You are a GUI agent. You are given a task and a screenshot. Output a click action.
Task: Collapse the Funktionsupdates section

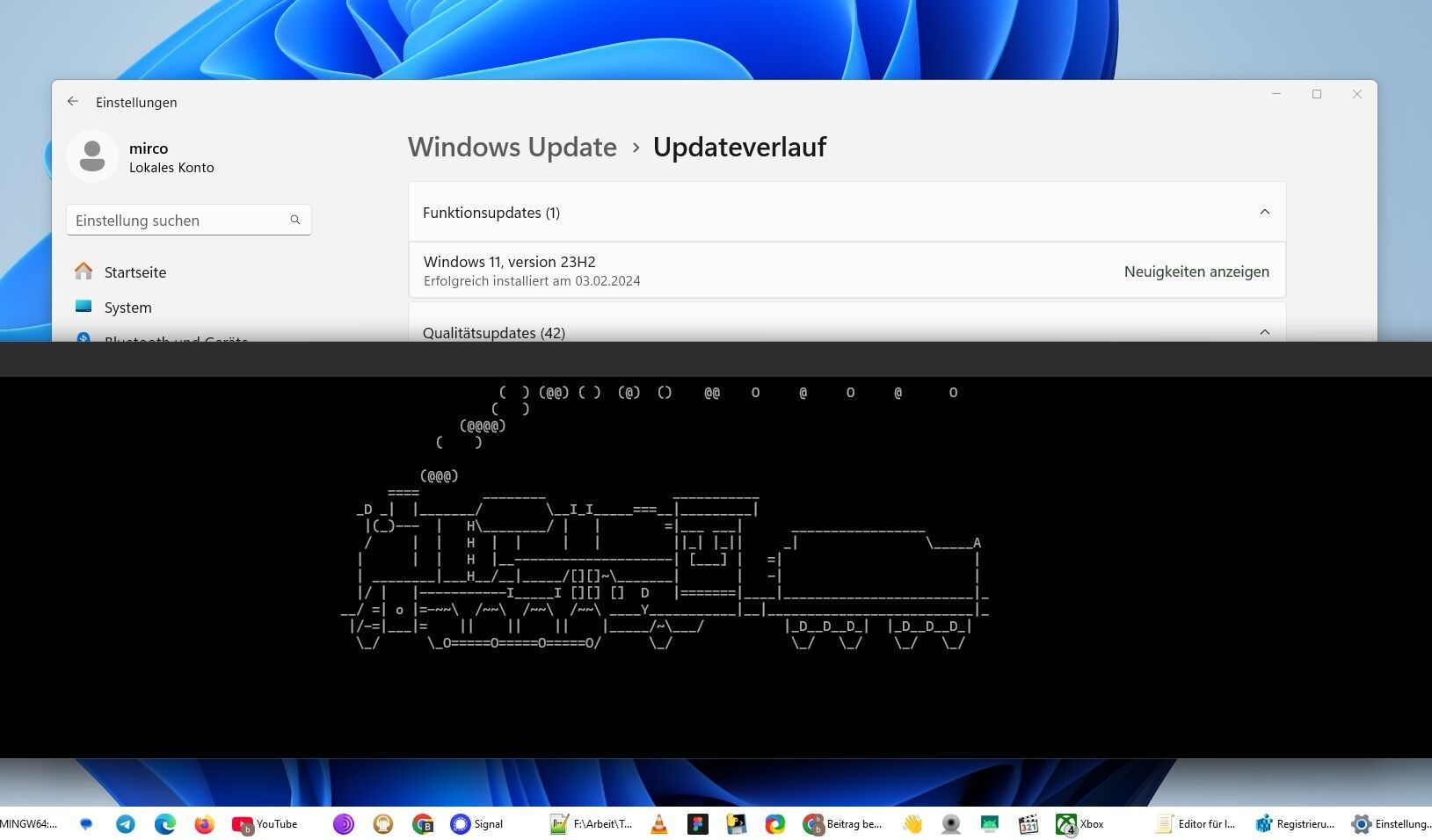1264,212
